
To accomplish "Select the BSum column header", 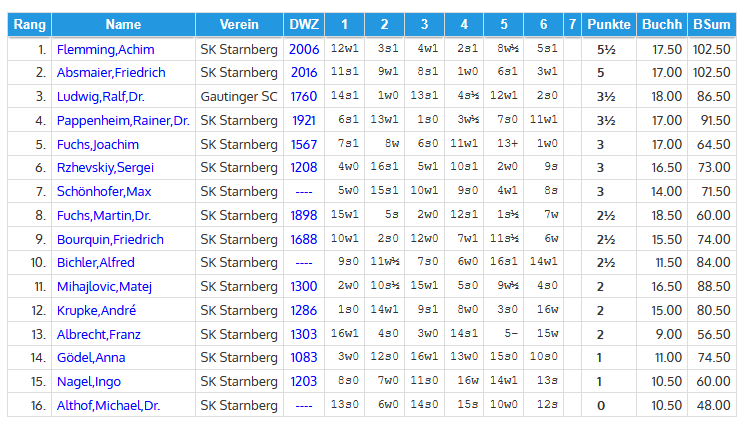I will (x=711, y=24).
